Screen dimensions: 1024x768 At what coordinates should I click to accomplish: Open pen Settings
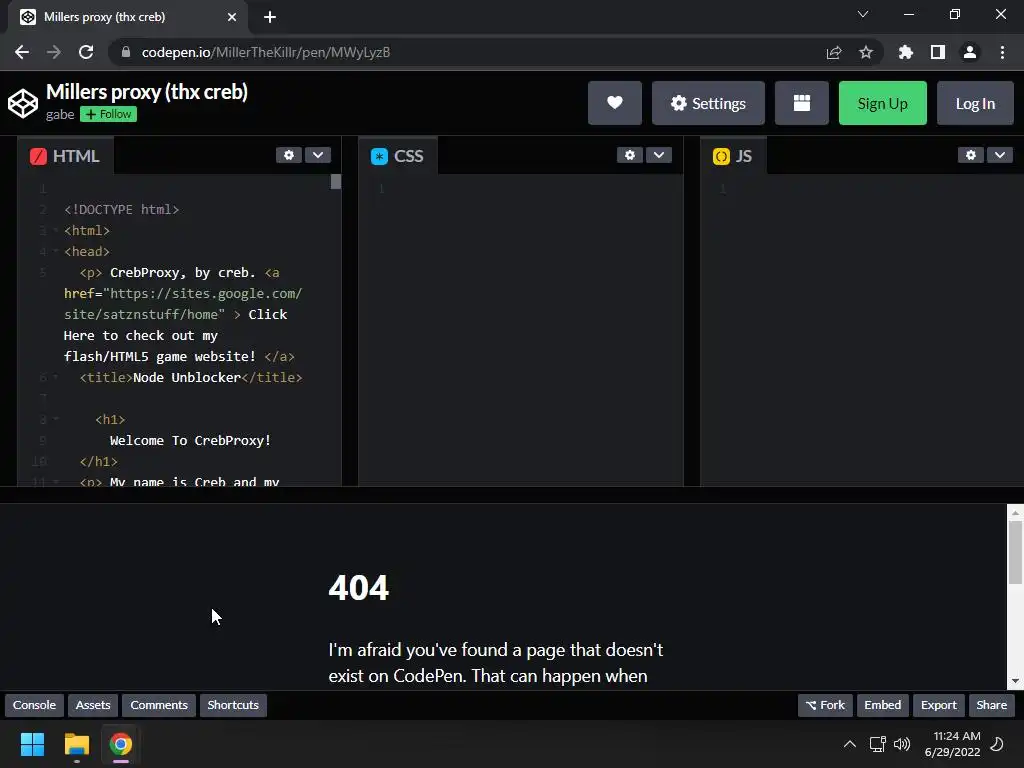[x=708, y=103]
